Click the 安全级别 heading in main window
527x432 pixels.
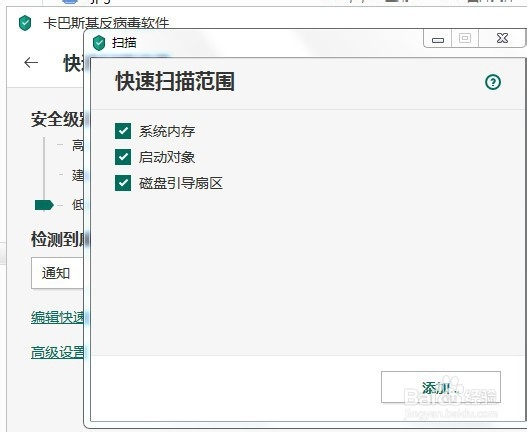click(x=57, y=119)
